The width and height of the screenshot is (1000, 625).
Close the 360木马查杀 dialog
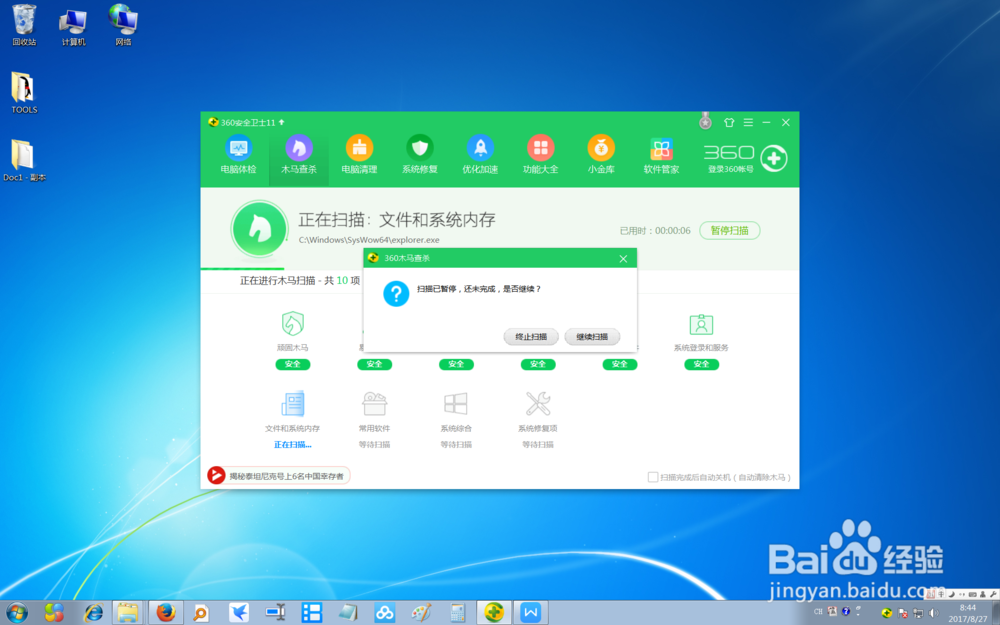[x=623, y=258]
